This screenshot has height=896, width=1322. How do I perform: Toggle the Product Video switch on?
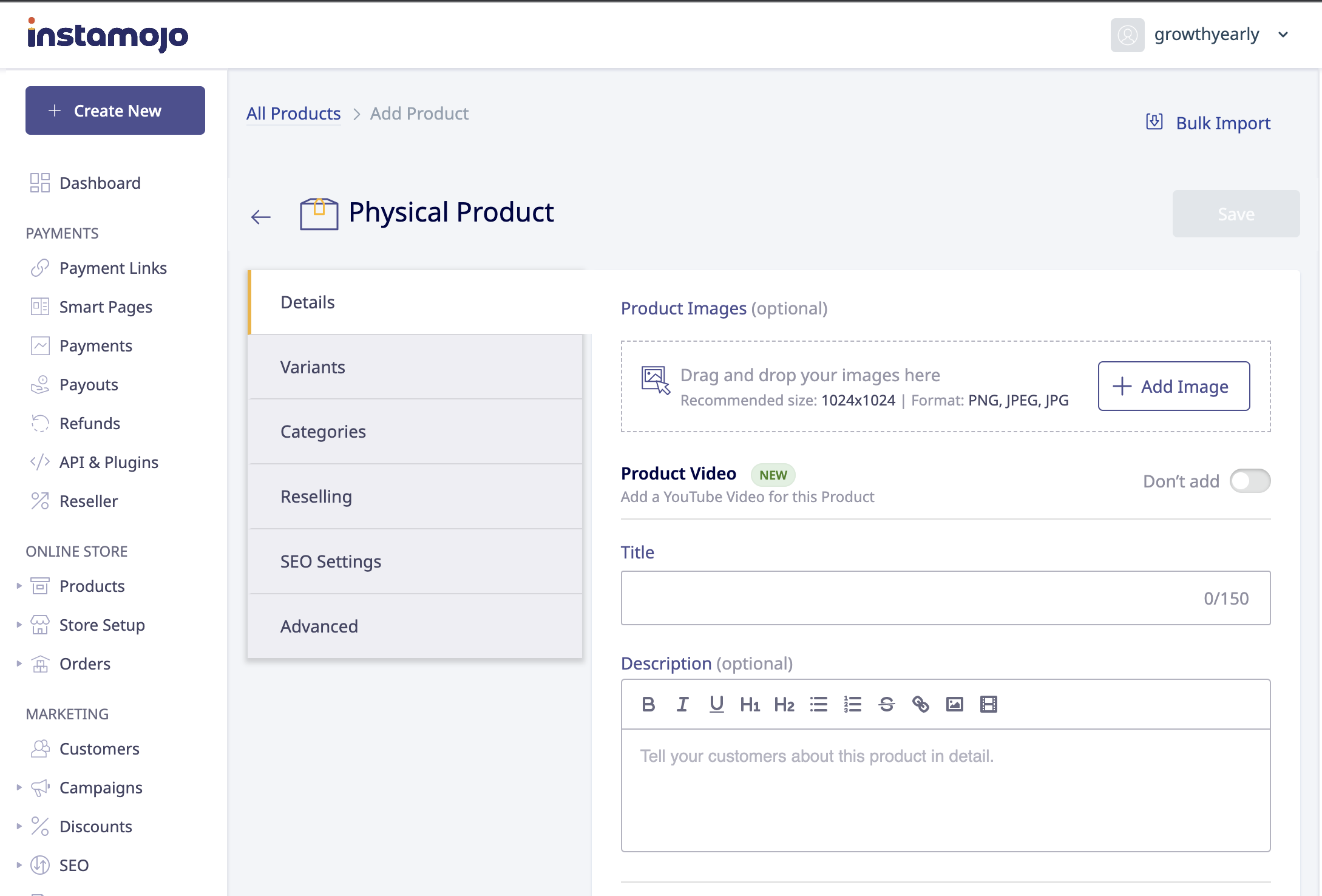(x=1250, y=481)
